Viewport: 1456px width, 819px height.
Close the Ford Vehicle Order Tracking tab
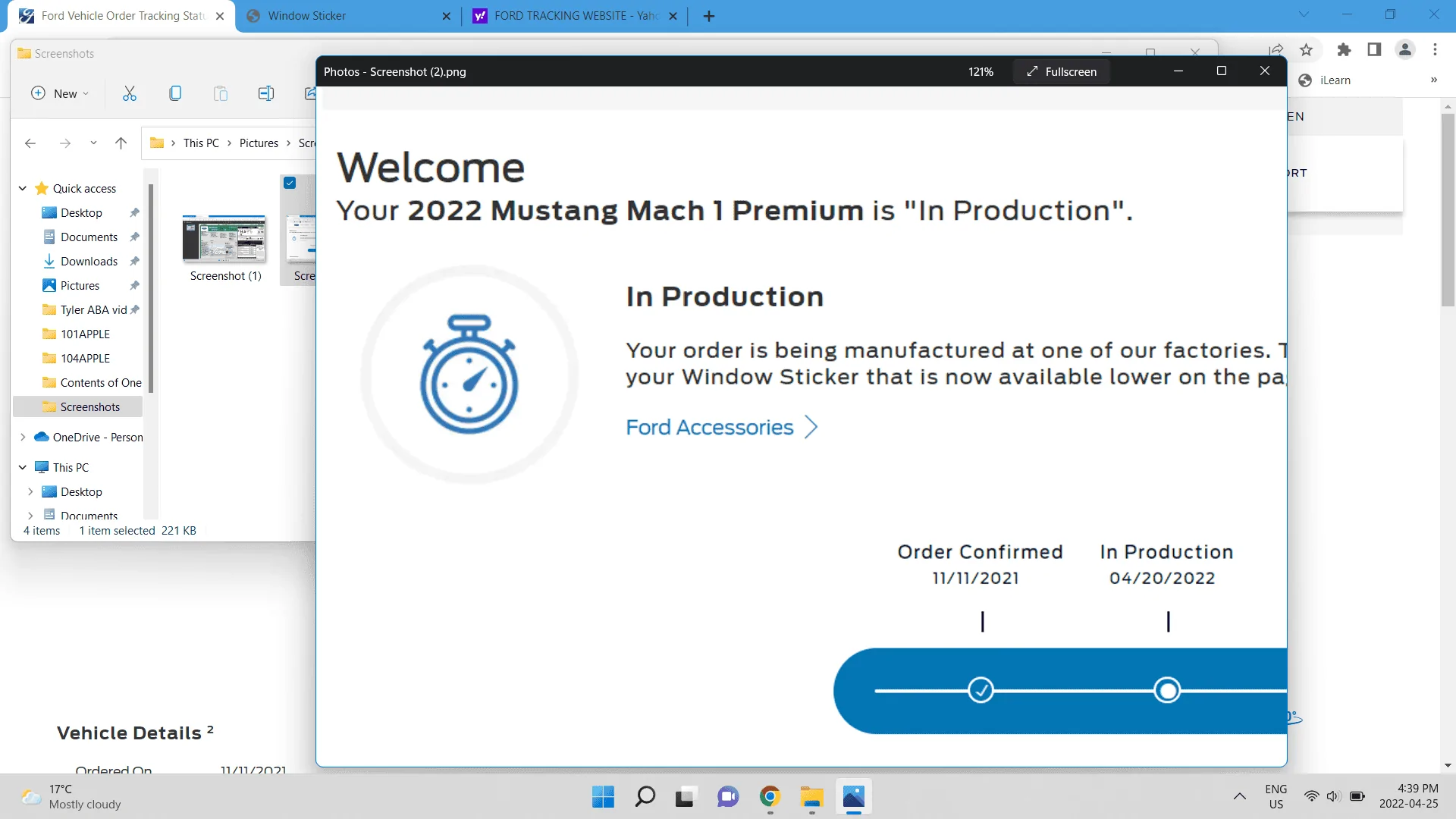[220, 16]
